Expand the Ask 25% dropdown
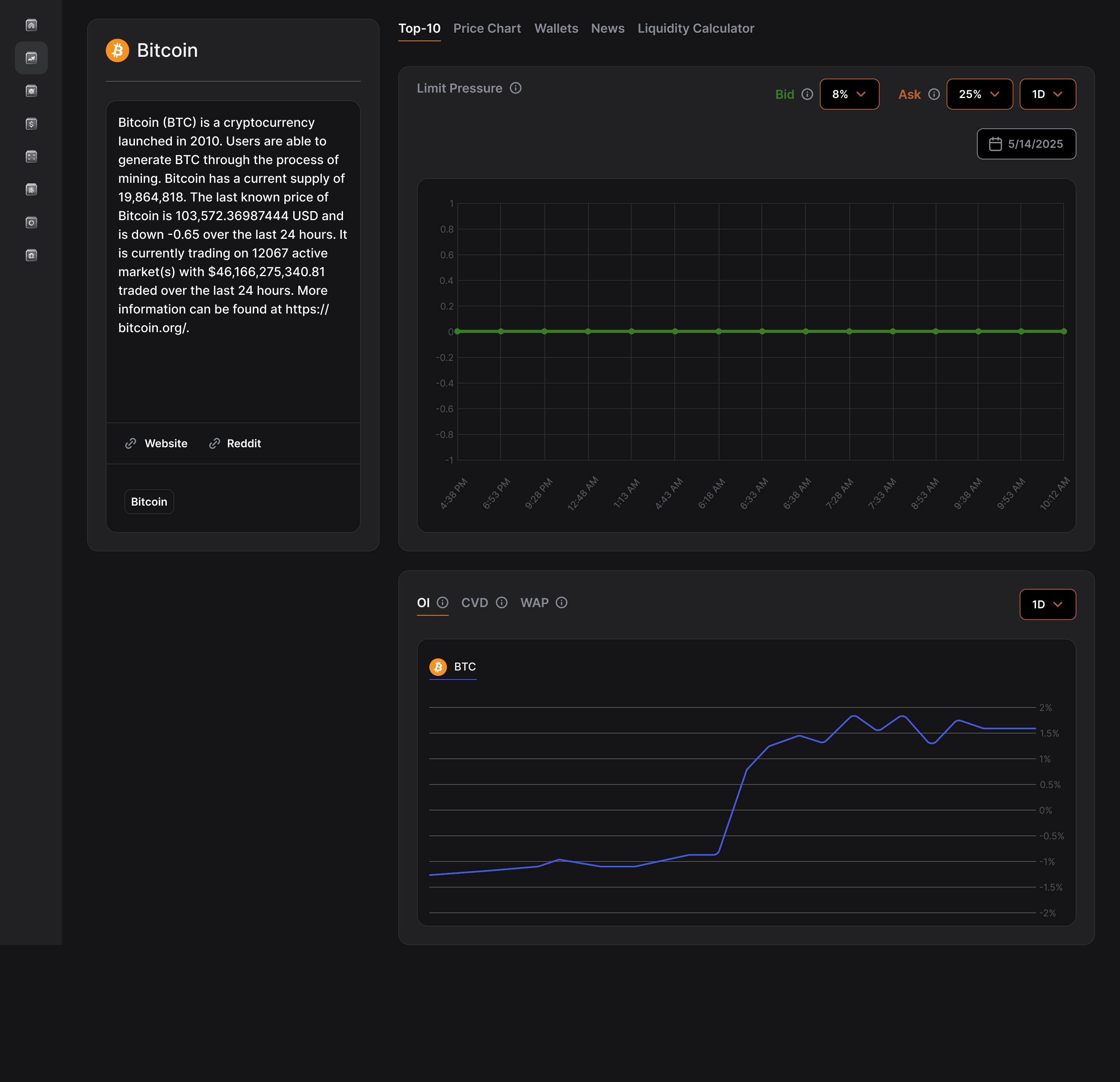 tap(979, 94)
